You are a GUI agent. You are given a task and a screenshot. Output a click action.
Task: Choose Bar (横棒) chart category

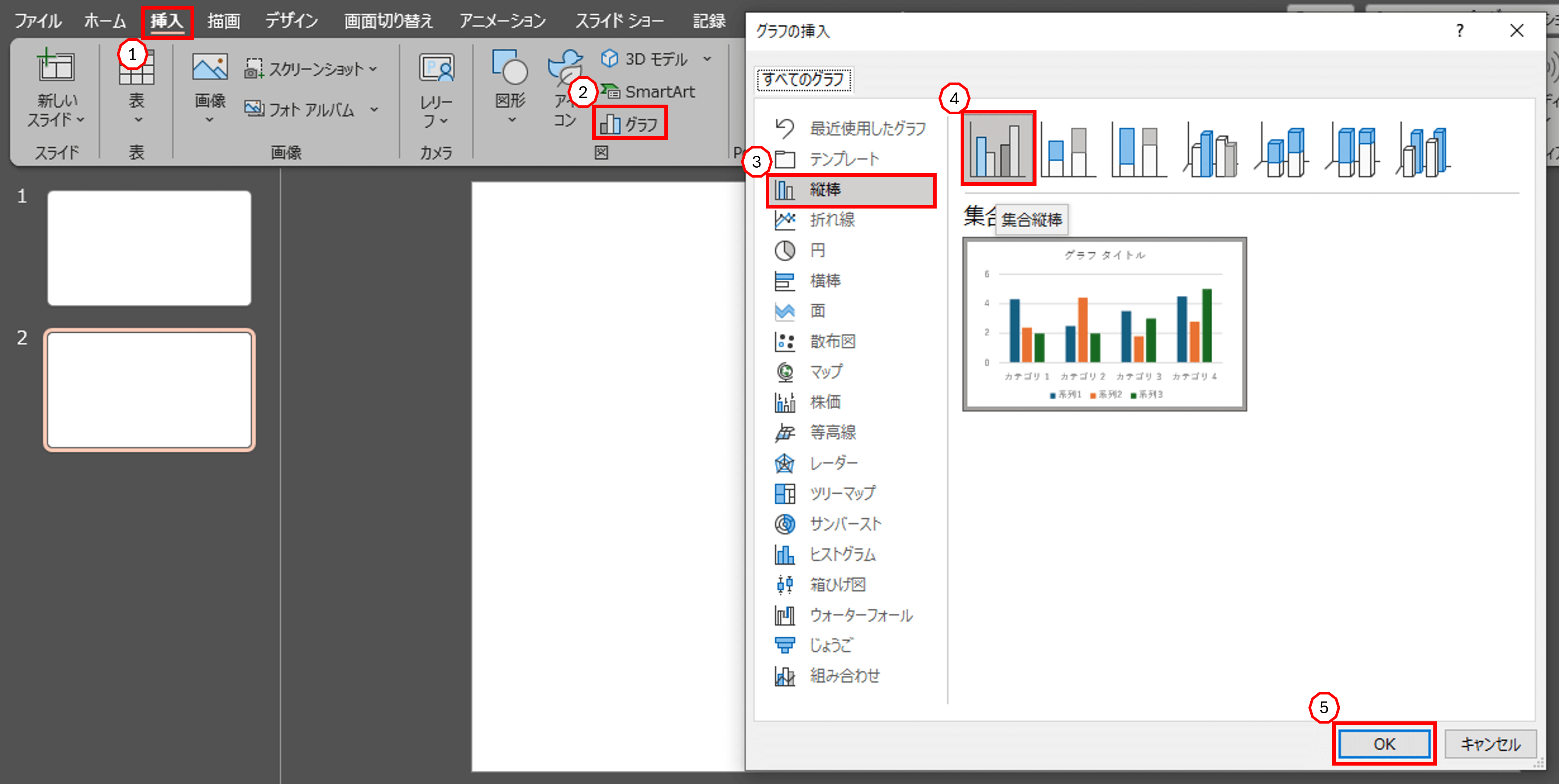coord(851,281)
